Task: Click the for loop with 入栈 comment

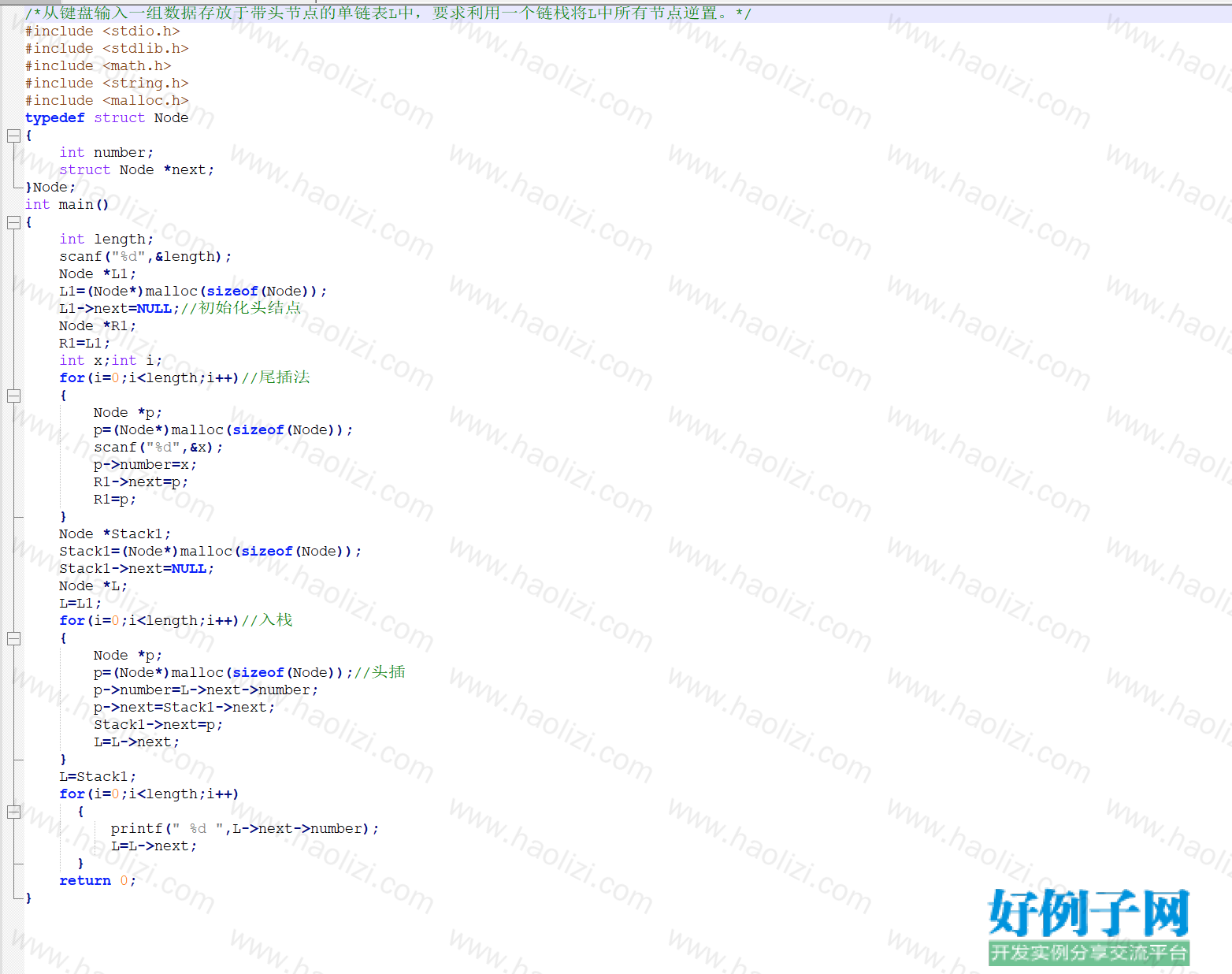Action: point(176,621)
